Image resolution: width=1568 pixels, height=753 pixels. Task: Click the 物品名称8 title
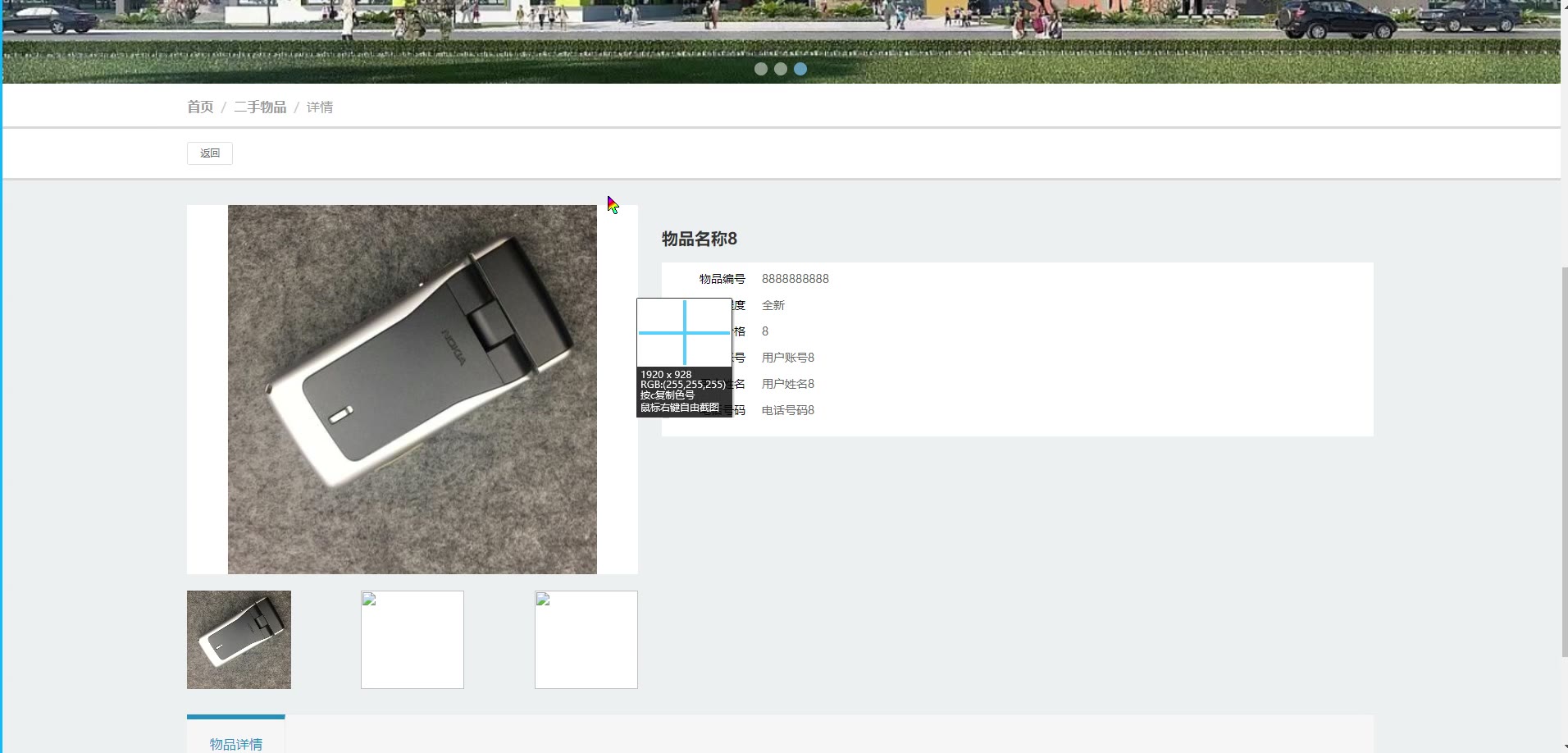coord(700,239)
